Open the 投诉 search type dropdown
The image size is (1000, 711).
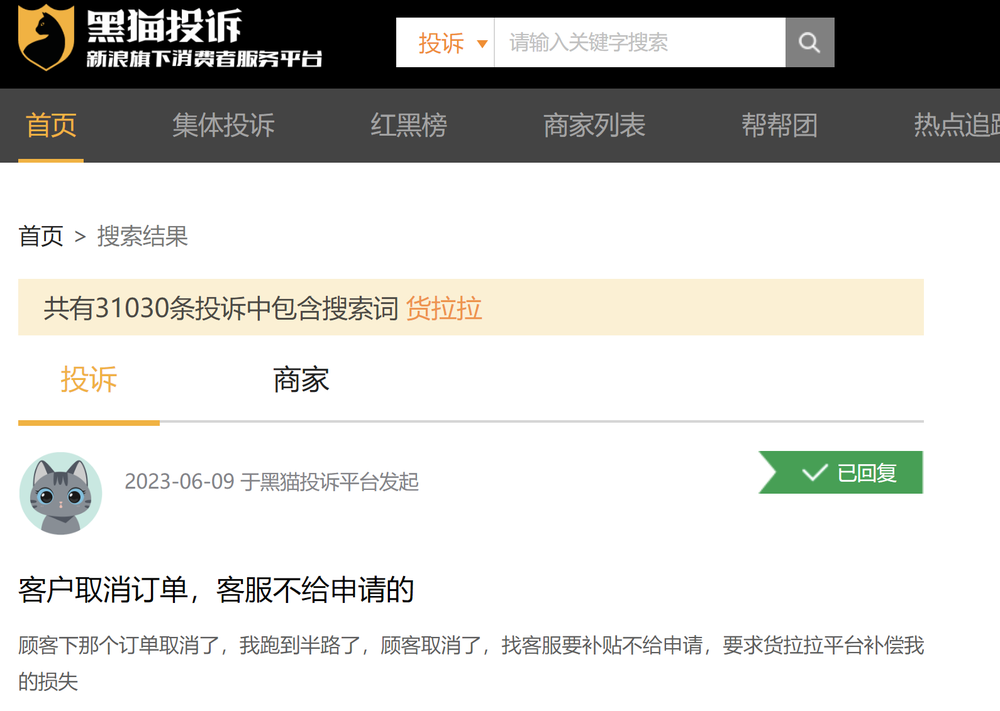click(x=445, y=42)
